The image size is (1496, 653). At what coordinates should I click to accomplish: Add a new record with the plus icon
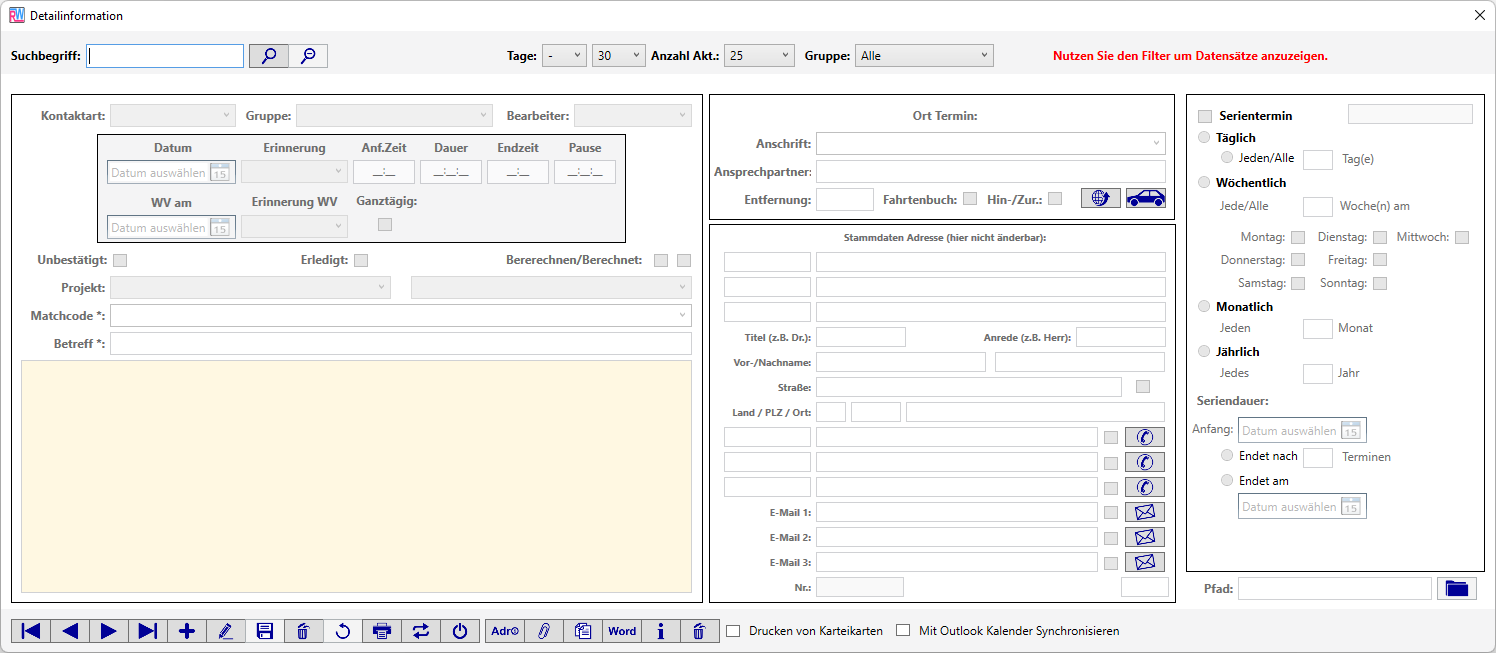(x=187, y=631)
